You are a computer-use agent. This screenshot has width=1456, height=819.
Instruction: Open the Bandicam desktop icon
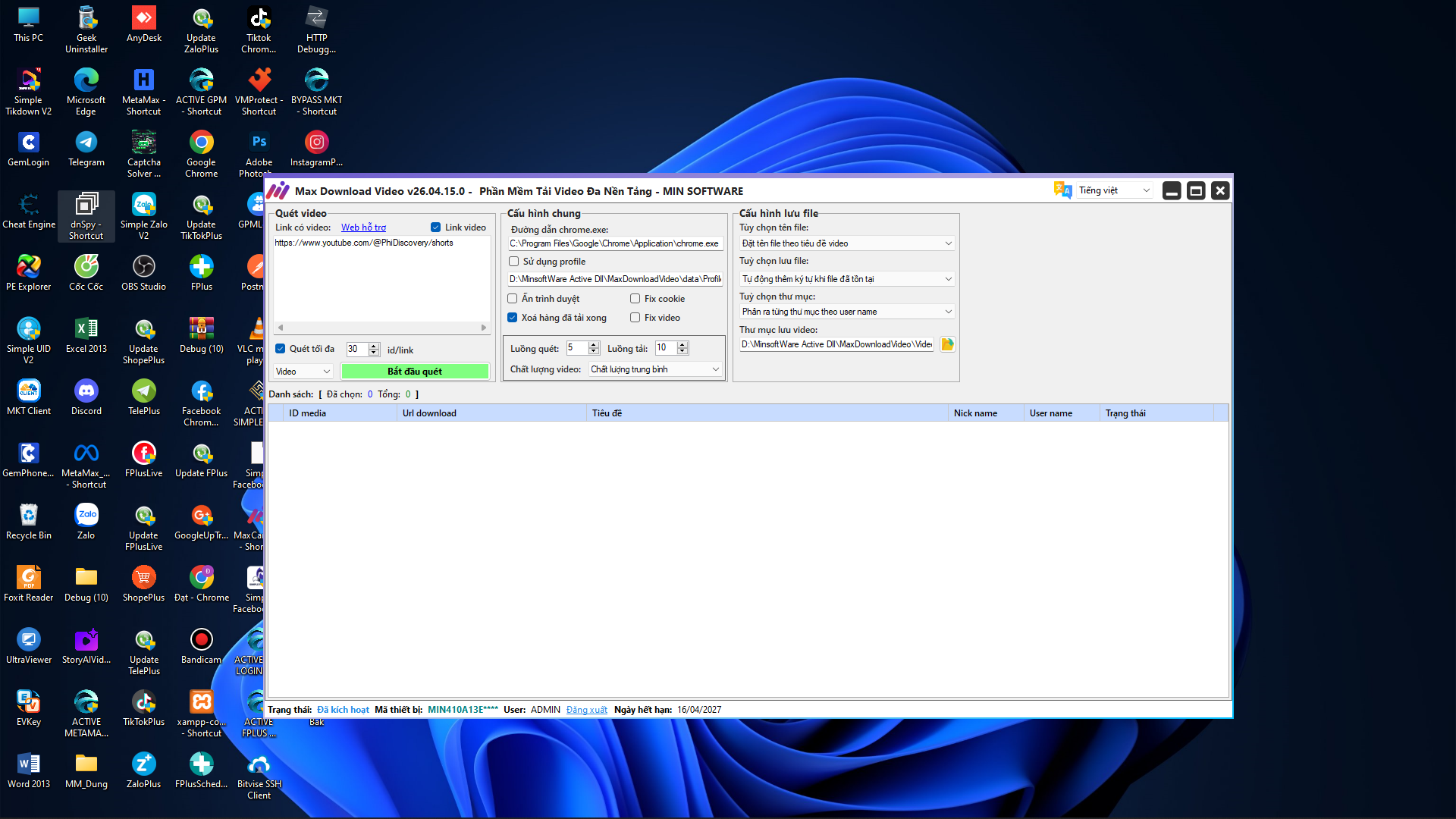202,647
